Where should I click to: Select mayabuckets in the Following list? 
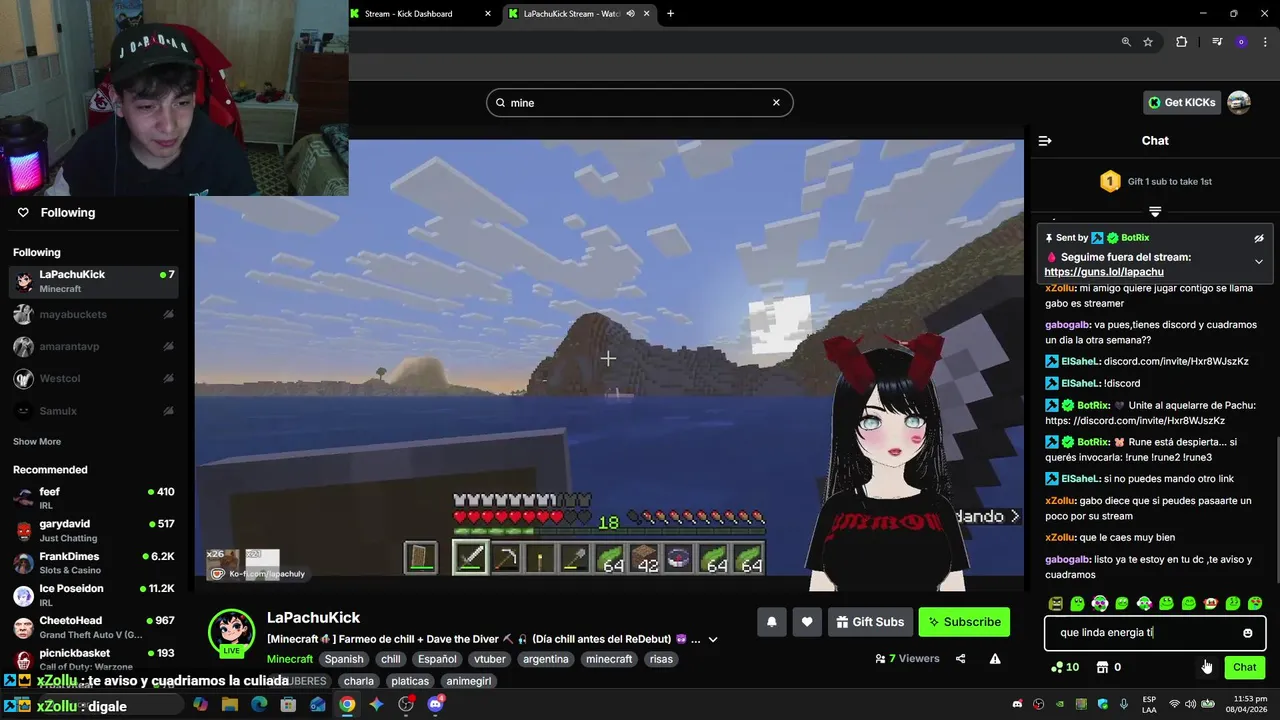[x=94, y=314]
